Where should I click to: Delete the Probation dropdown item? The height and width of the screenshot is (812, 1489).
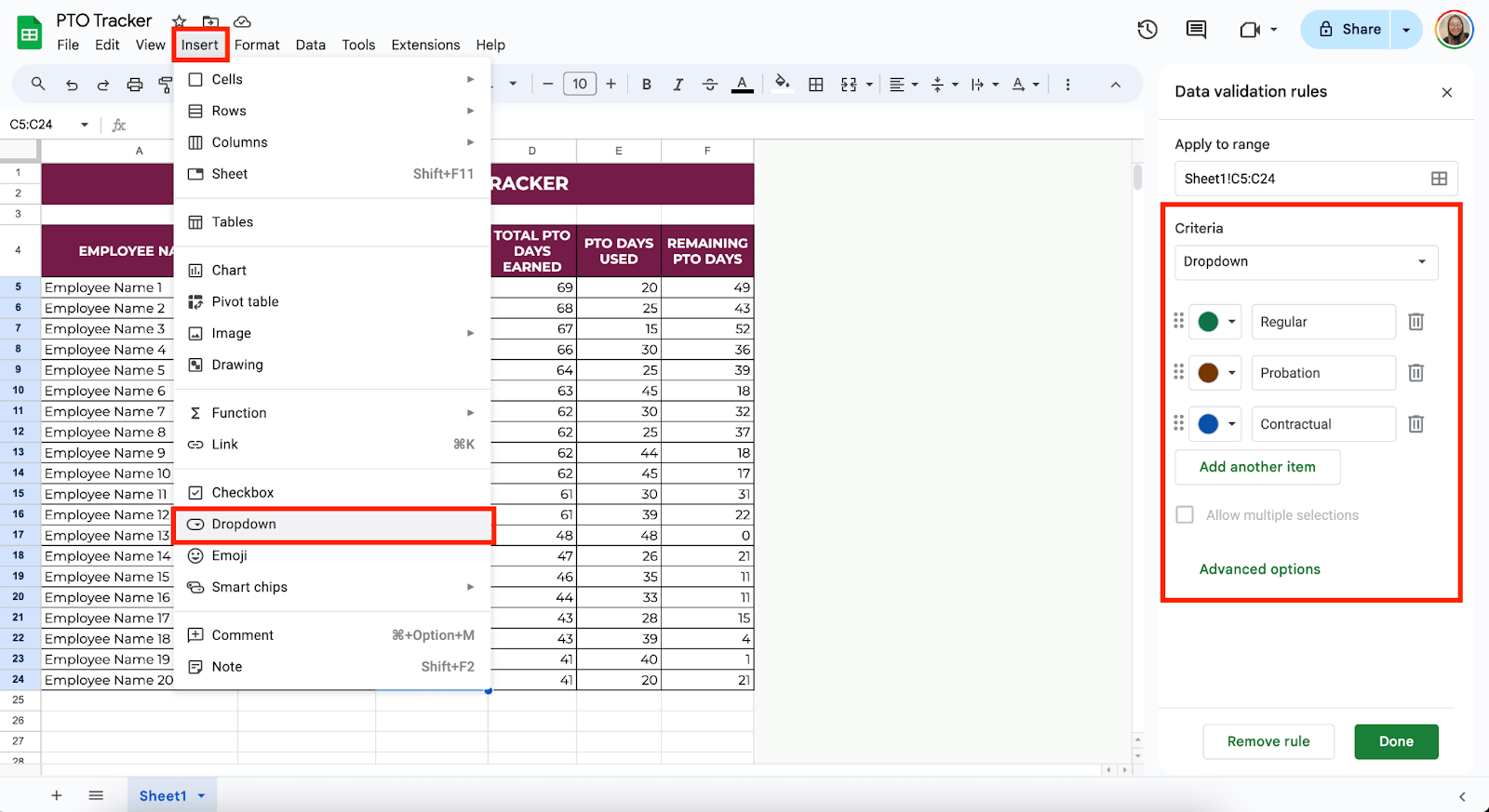pyautogui.click(x=1415, y=373)
